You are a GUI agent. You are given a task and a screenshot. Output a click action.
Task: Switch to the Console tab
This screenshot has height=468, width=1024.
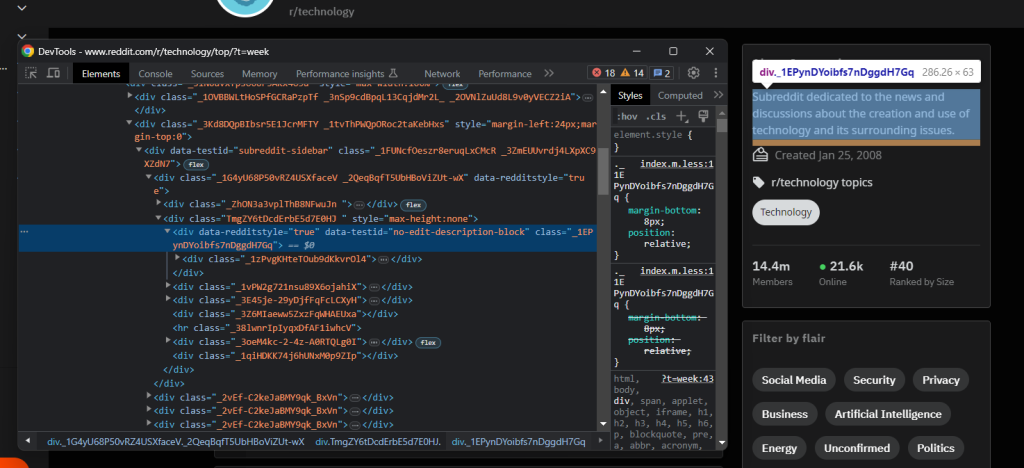[x=155, y=73]
